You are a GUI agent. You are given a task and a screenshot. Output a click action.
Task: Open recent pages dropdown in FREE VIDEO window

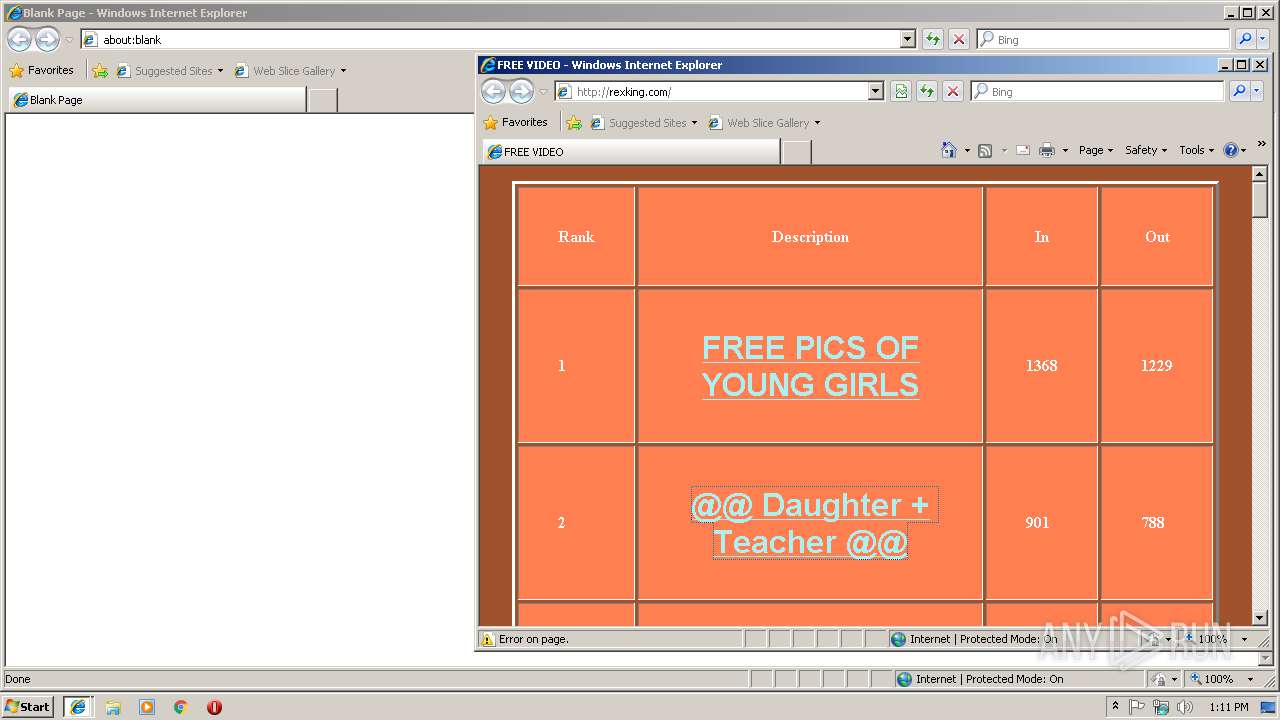[543, 91]
